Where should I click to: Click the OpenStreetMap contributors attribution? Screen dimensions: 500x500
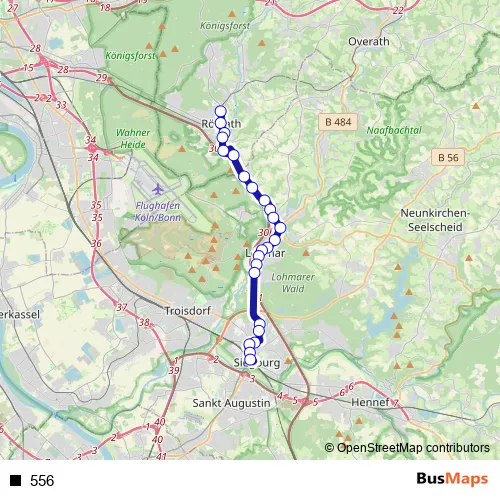(407, 448)
